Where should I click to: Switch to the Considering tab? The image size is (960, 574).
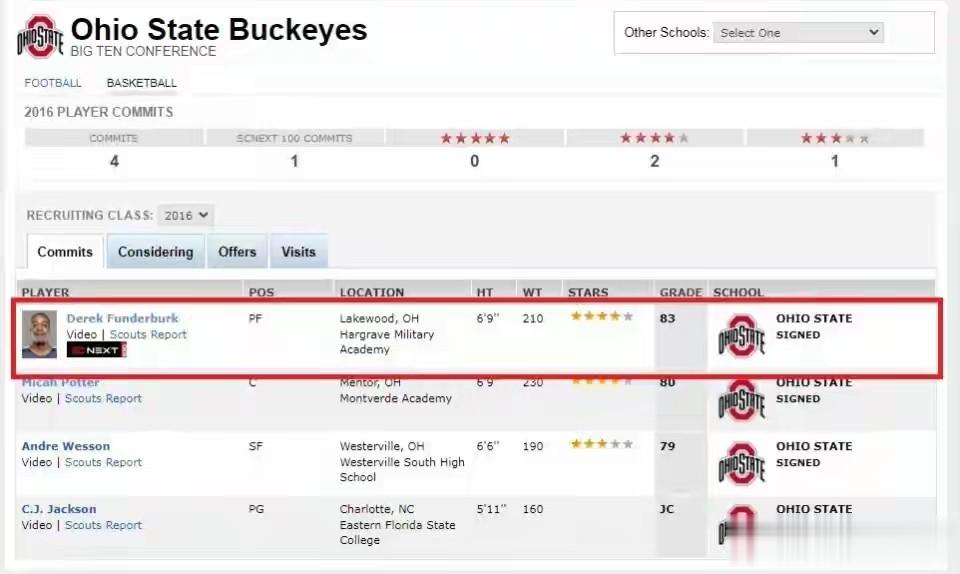tap(156, 252)
